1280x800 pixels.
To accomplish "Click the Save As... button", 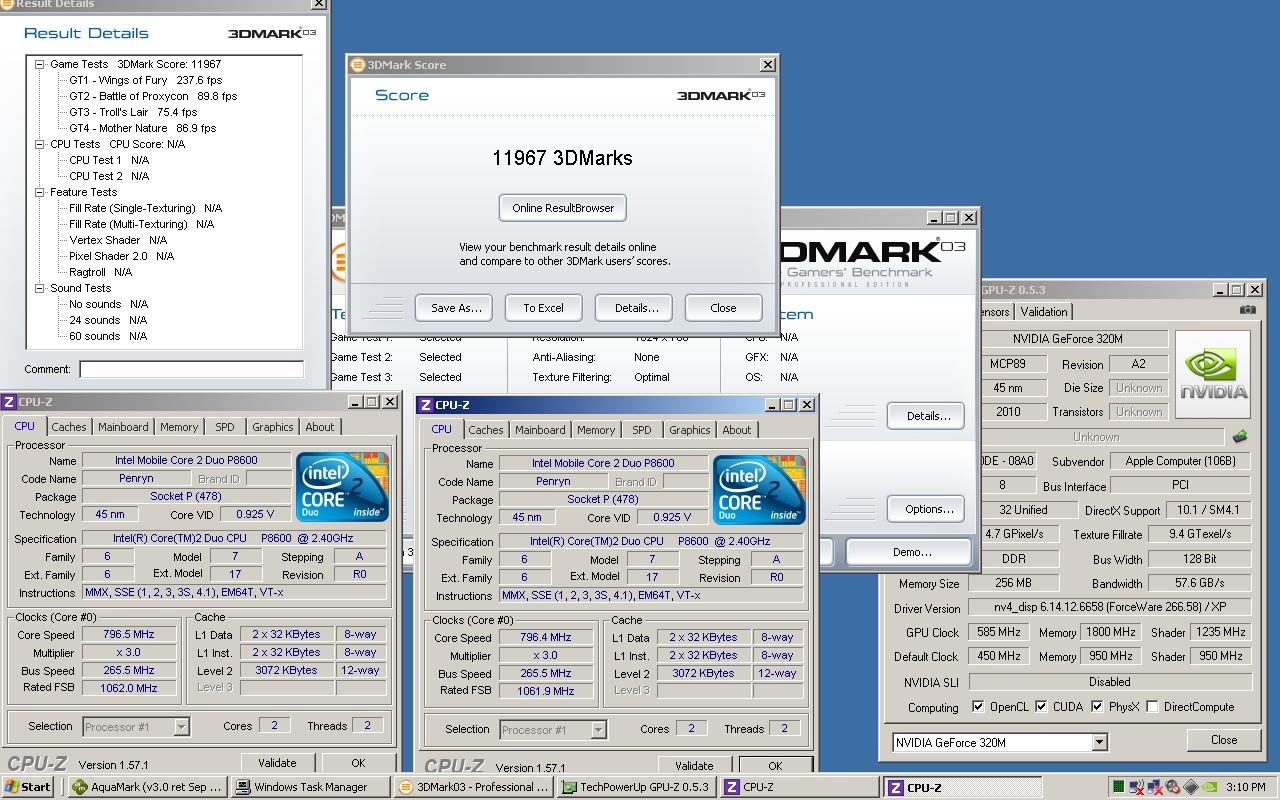I will point(456,308).
